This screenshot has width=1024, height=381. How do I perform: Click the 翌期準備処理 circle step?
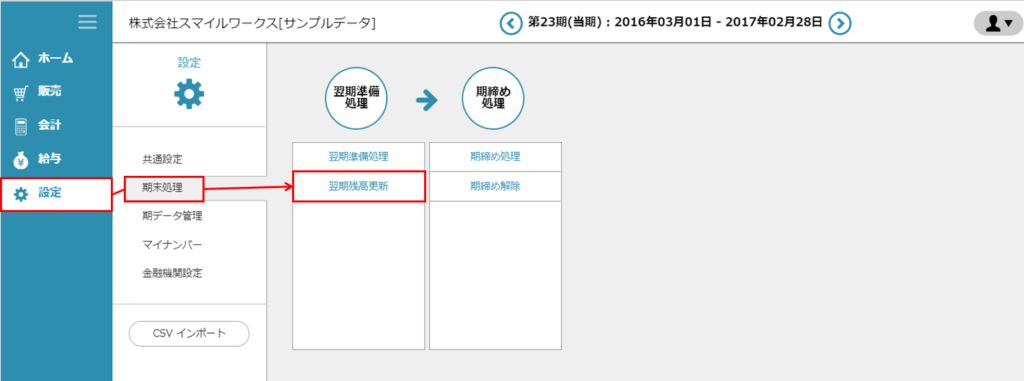point(357,99)
